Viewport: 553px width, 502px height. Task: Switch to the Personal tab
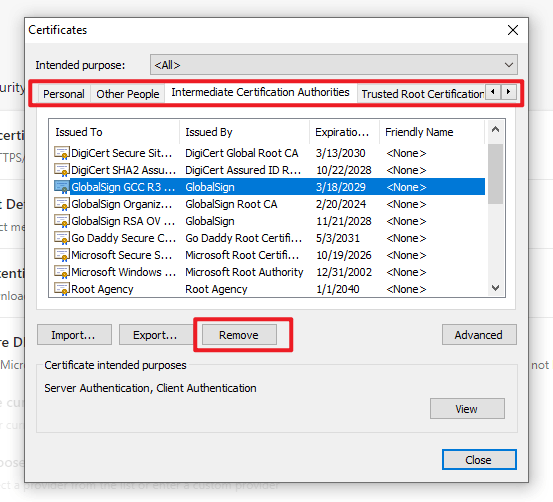pos(64,94)
